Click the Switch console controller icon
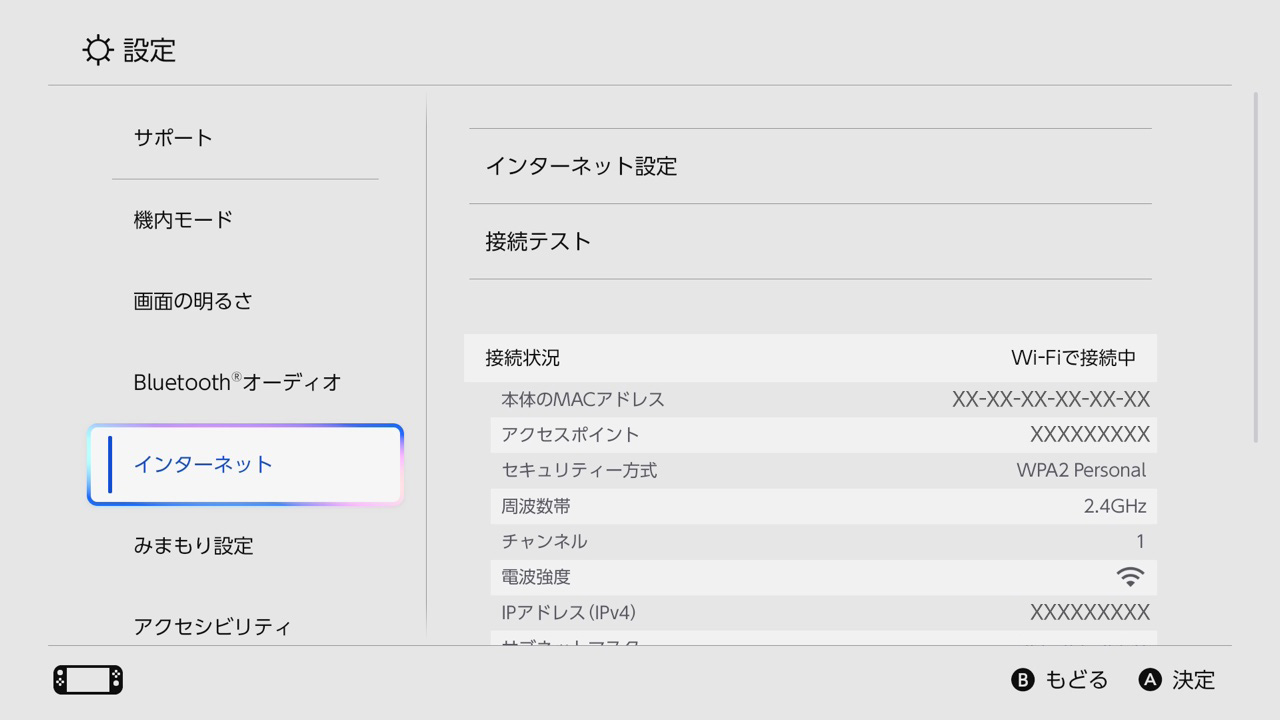The height and width of the screenshot is (720, 1280). [x=88, y=680]
